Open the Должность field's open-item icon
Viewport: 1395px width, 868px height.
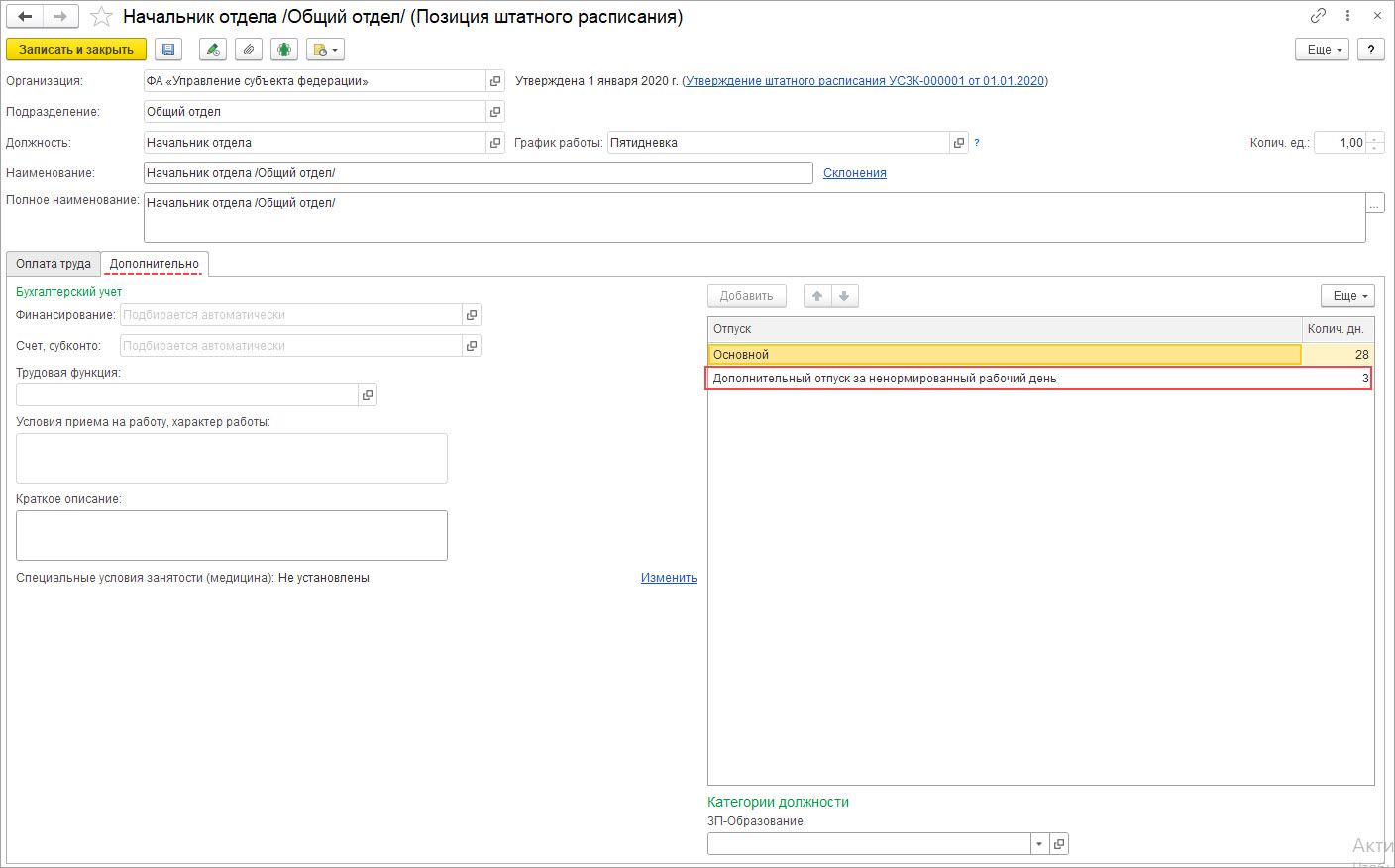tap(495, 143)
